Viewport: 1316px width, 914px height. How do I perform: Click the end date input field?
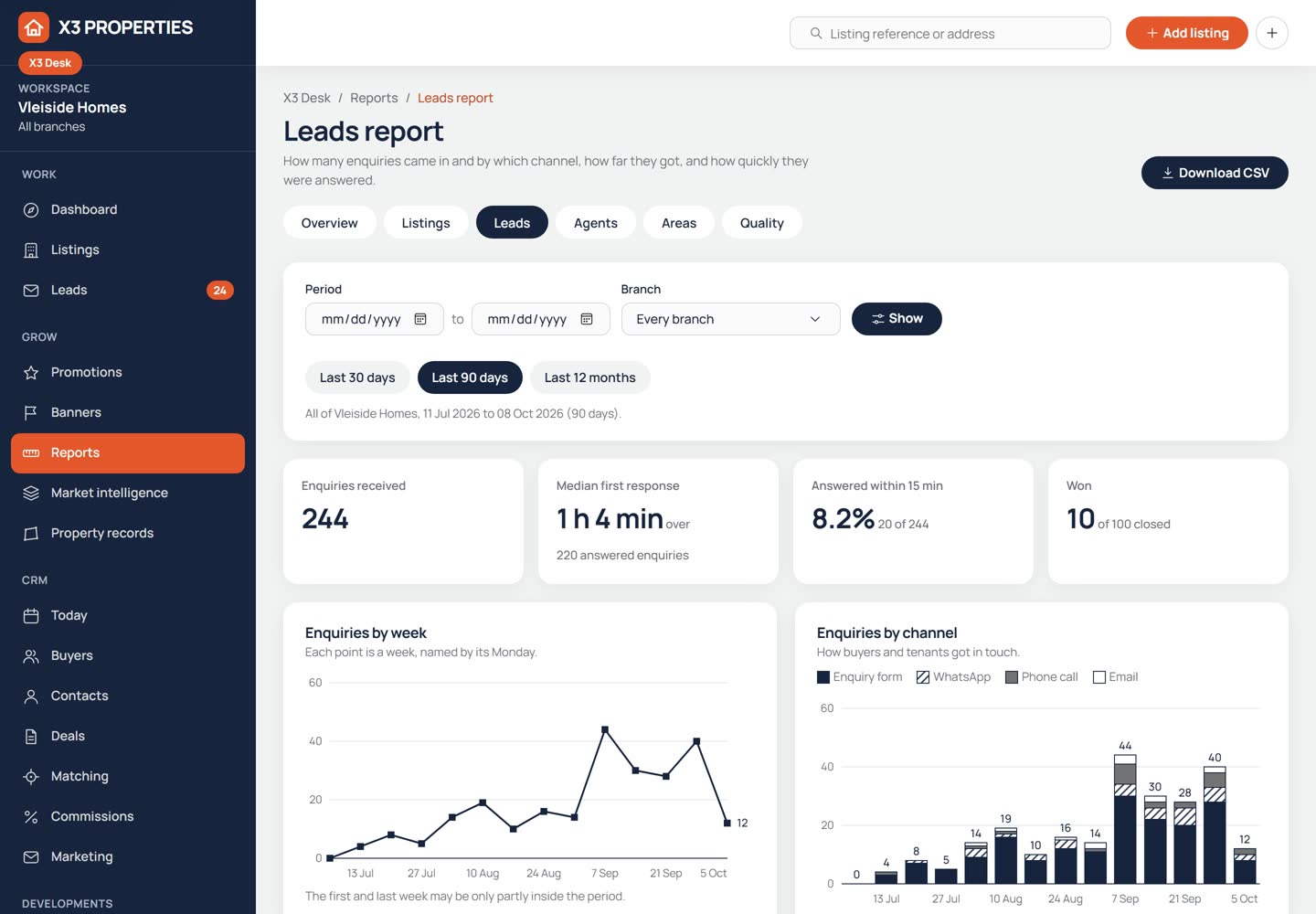[541, 319]
